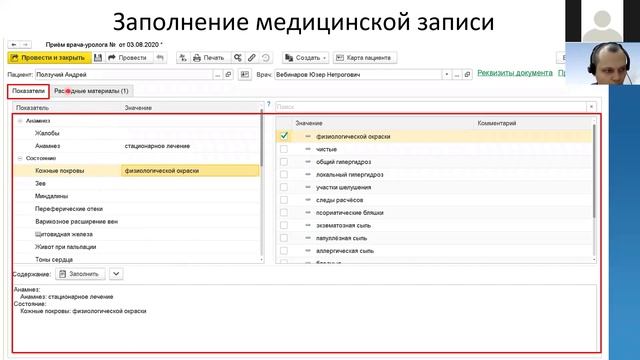Click into the Врач input field

[x=358, y=75]
